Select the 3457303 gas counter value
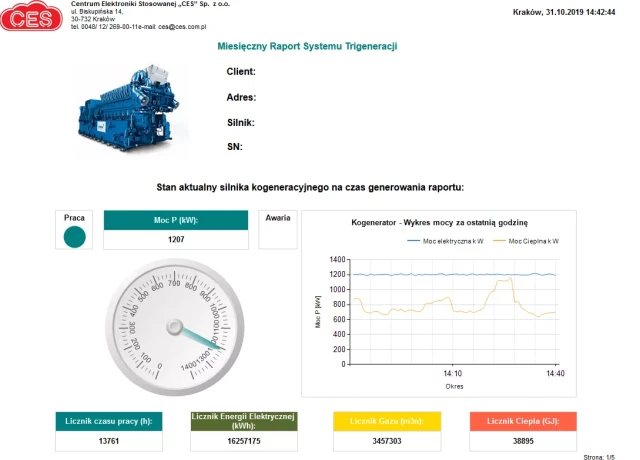Screen dimensions: 640x460 (x=386, y=441)
